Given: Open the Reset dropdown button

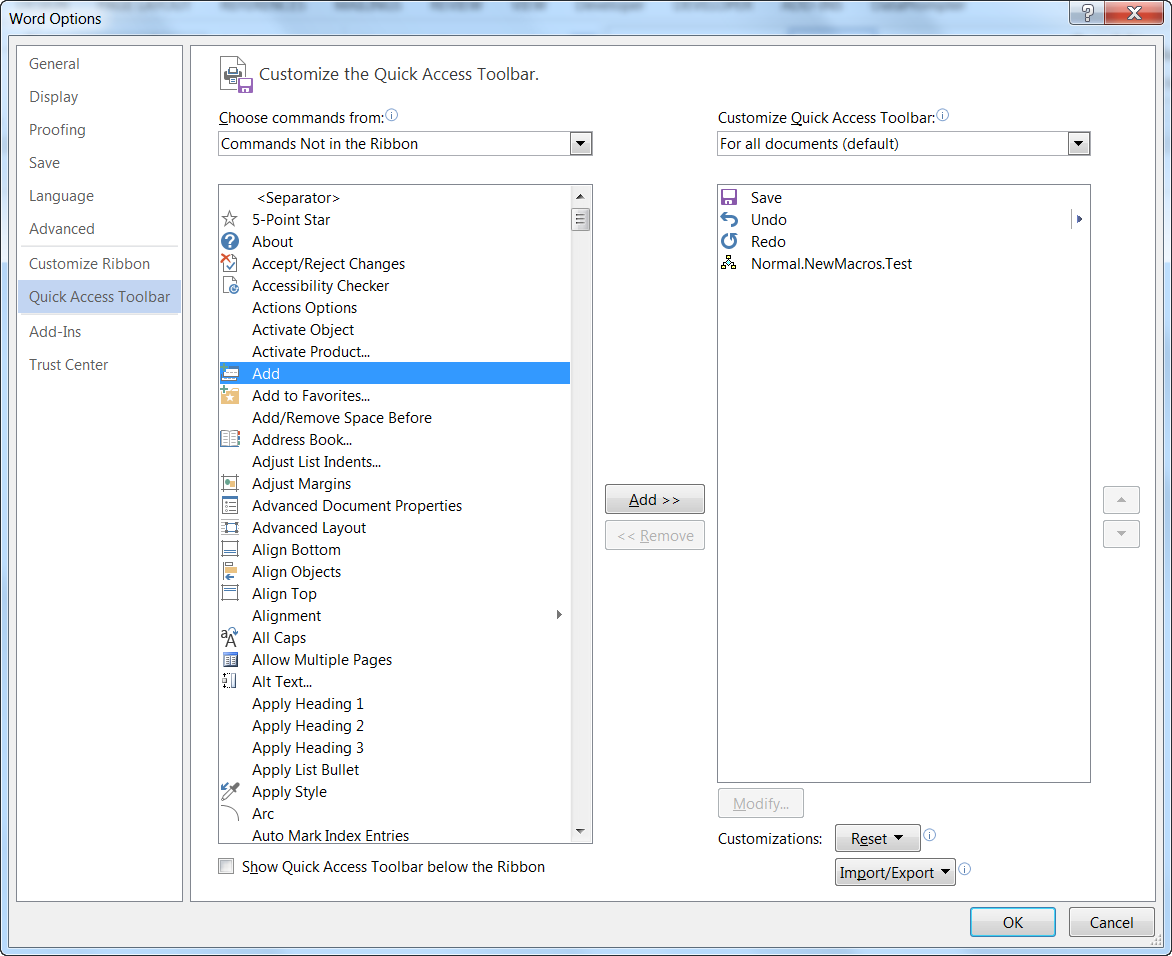Looking at the screenshot, I should [x=878, y=839].
